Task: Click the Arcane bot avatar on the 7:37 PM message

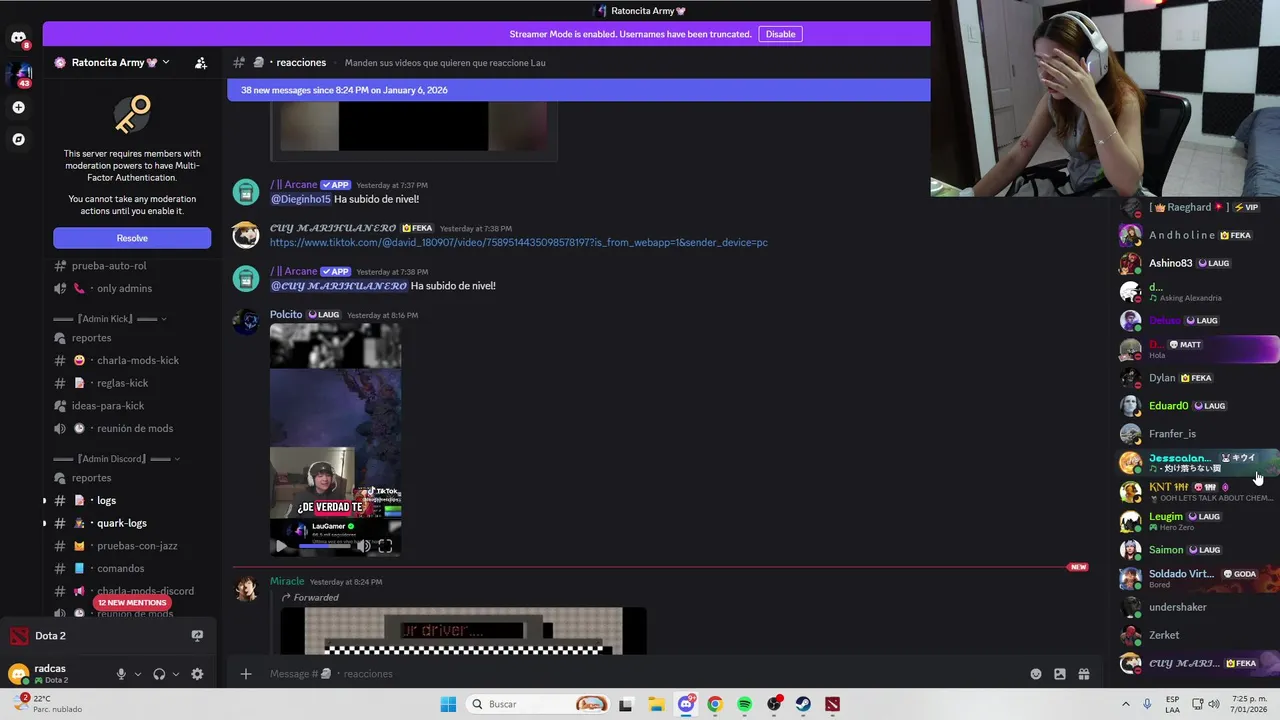Action: pos(246,192)
